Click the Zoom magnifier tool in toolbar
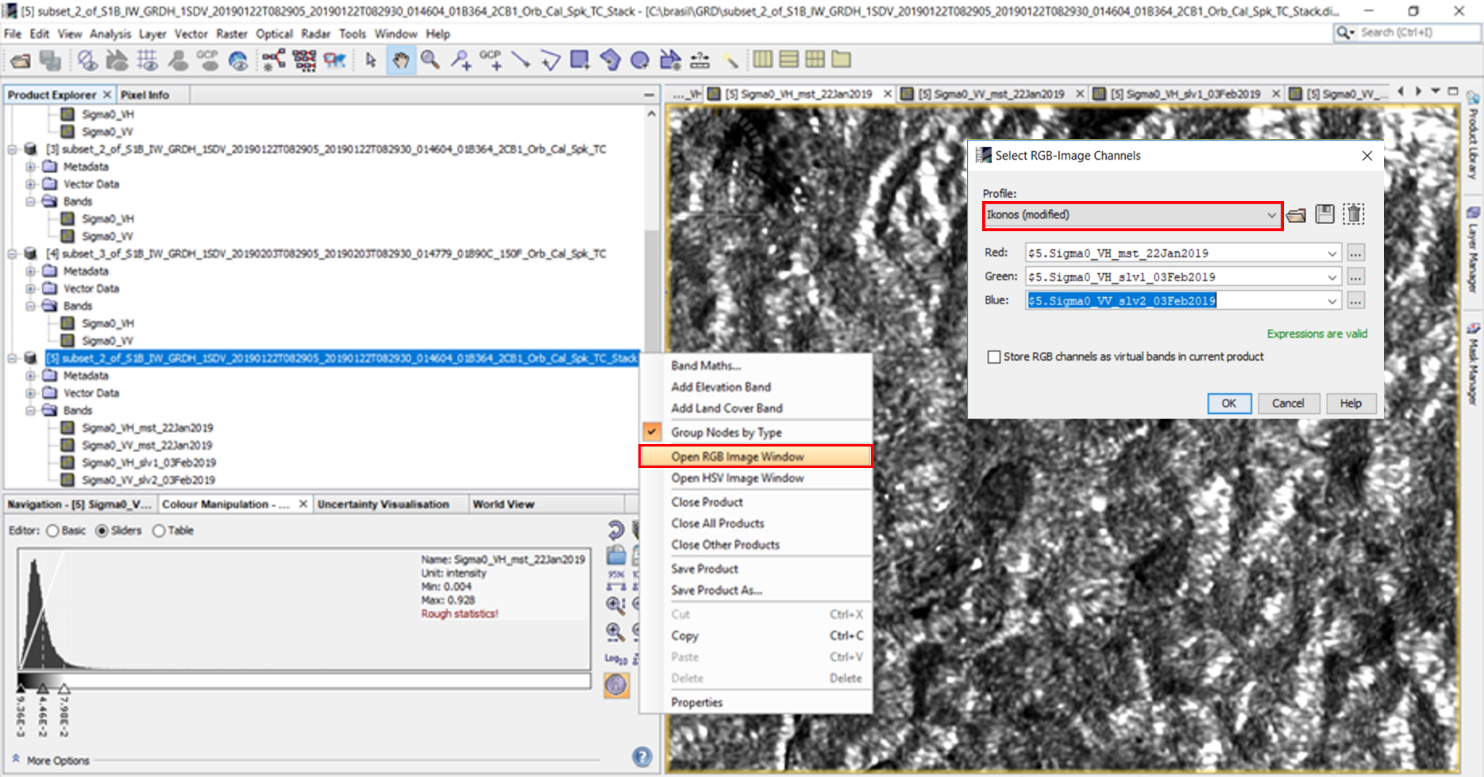The height and width of the screenshot is (777, 1484). coord(430,61)
